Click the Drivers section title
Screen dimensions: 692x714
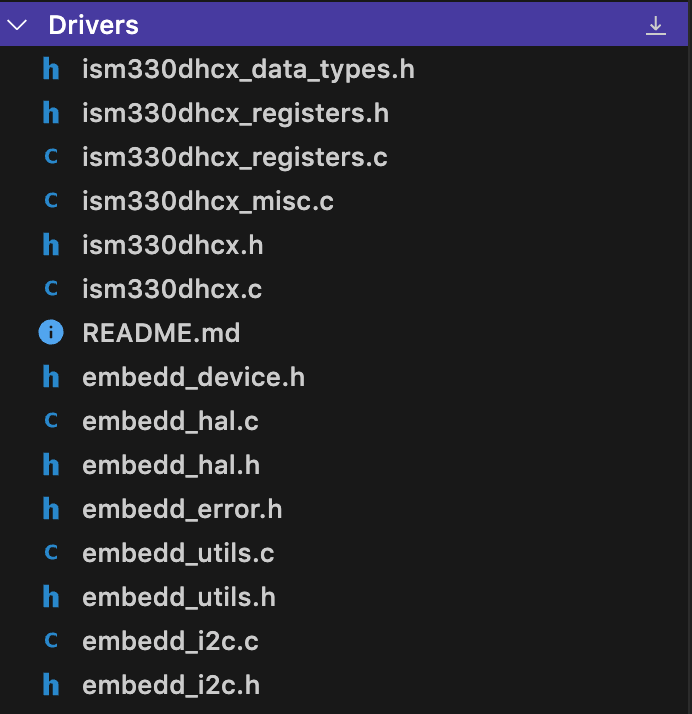pos(93,25)
